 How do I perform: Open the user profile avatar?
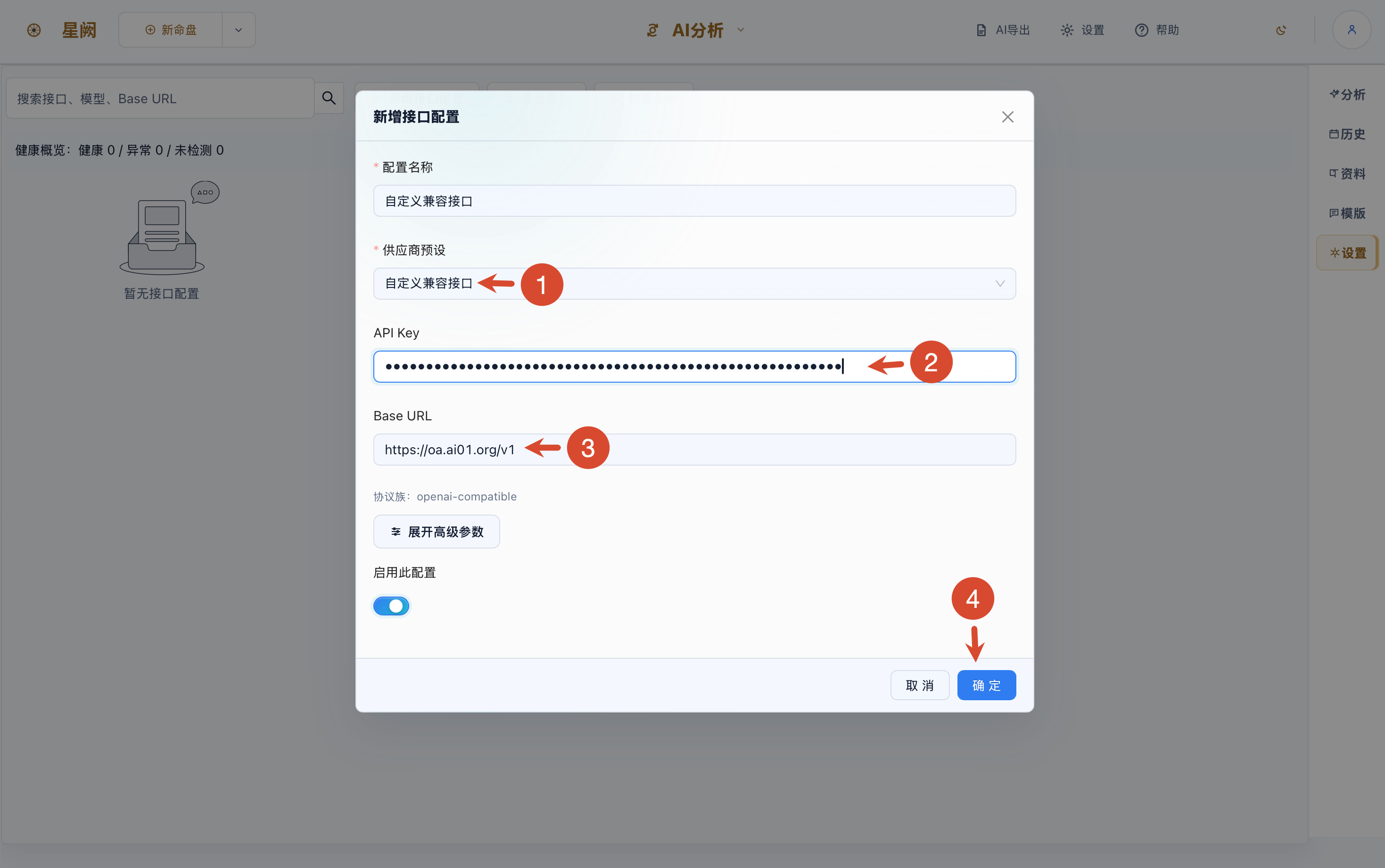click(1351, 30)
